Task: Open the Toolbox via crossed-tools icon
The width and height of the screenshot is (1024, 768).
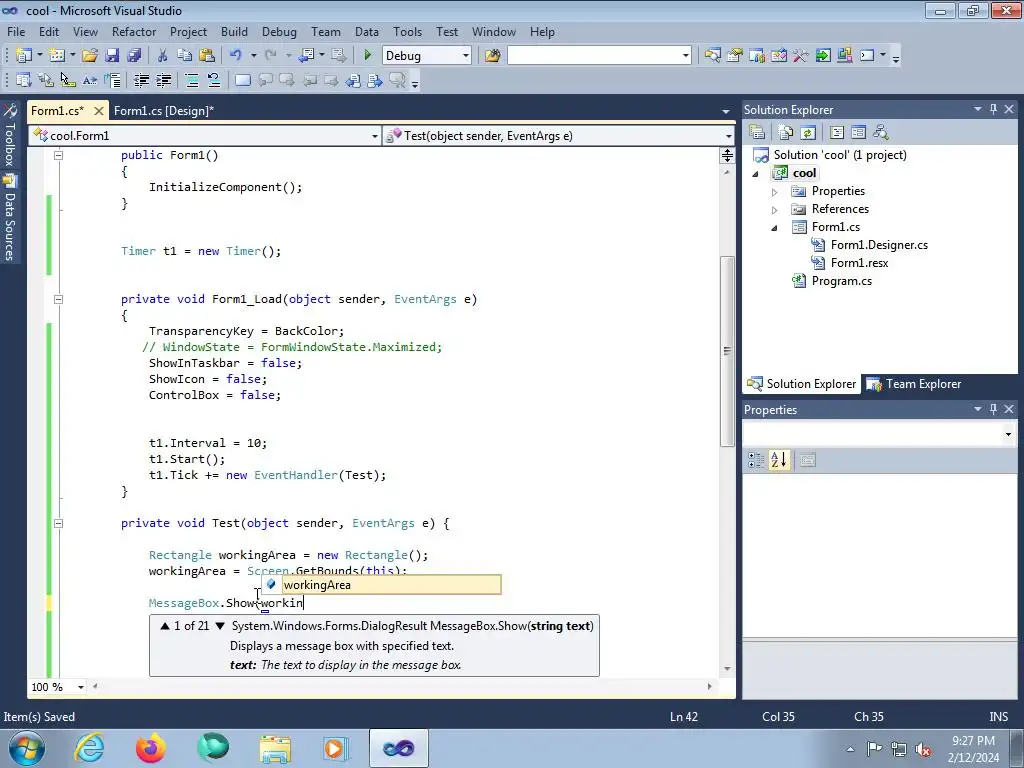Action: [x=801, y=56]
